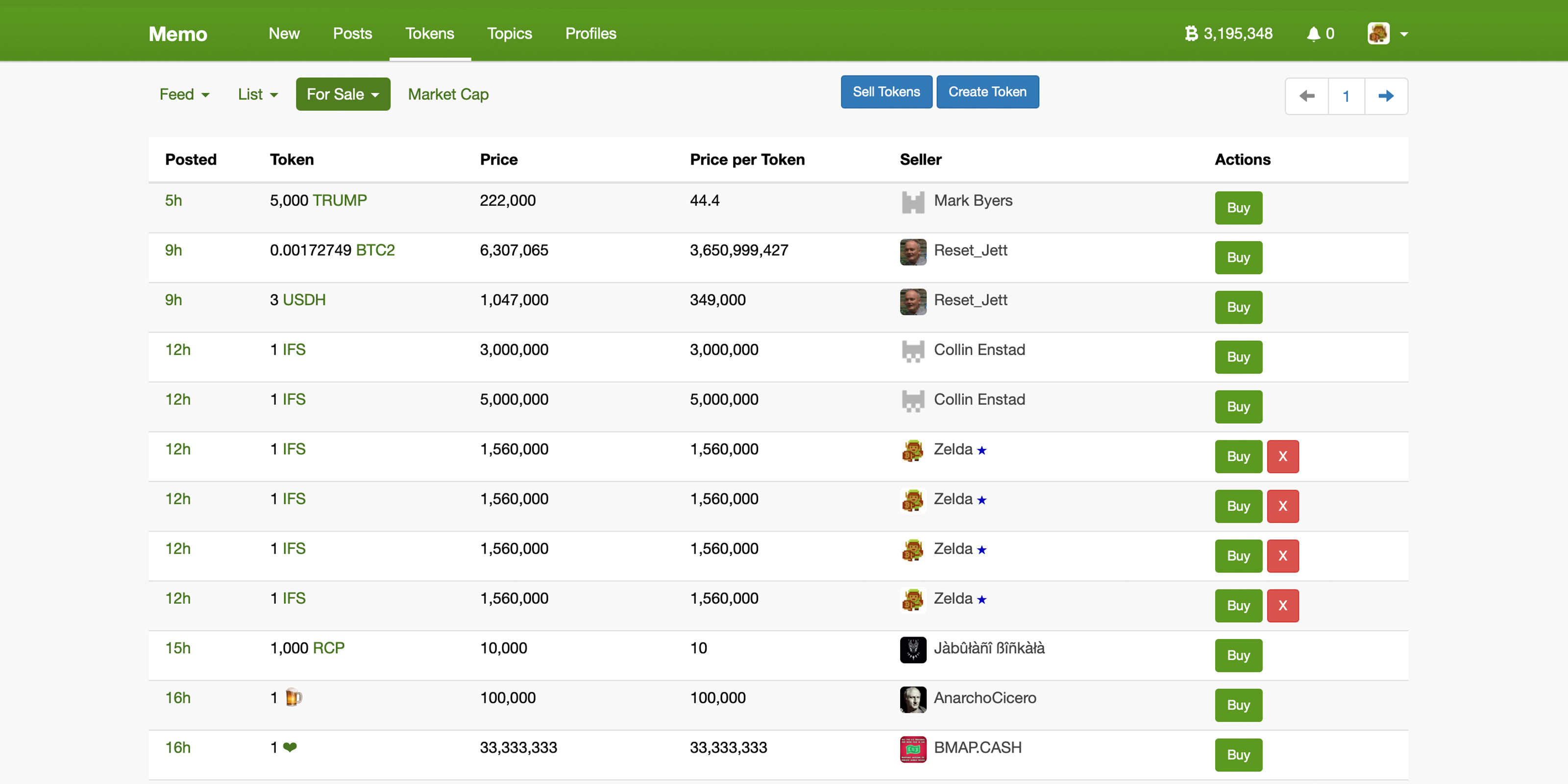Buy the 5,000 TRUMP listing
Image resolution: width=1568 pixels, height=784 pixels.
[1239, 208]
